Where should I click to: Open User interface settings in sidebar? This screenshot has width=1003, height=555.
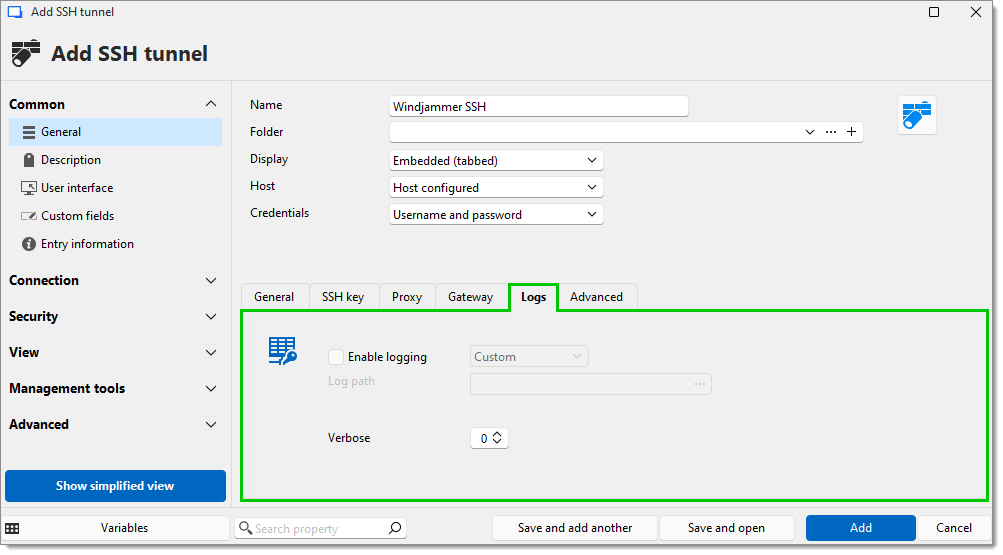pyautogui.click(x=76, y=188)
